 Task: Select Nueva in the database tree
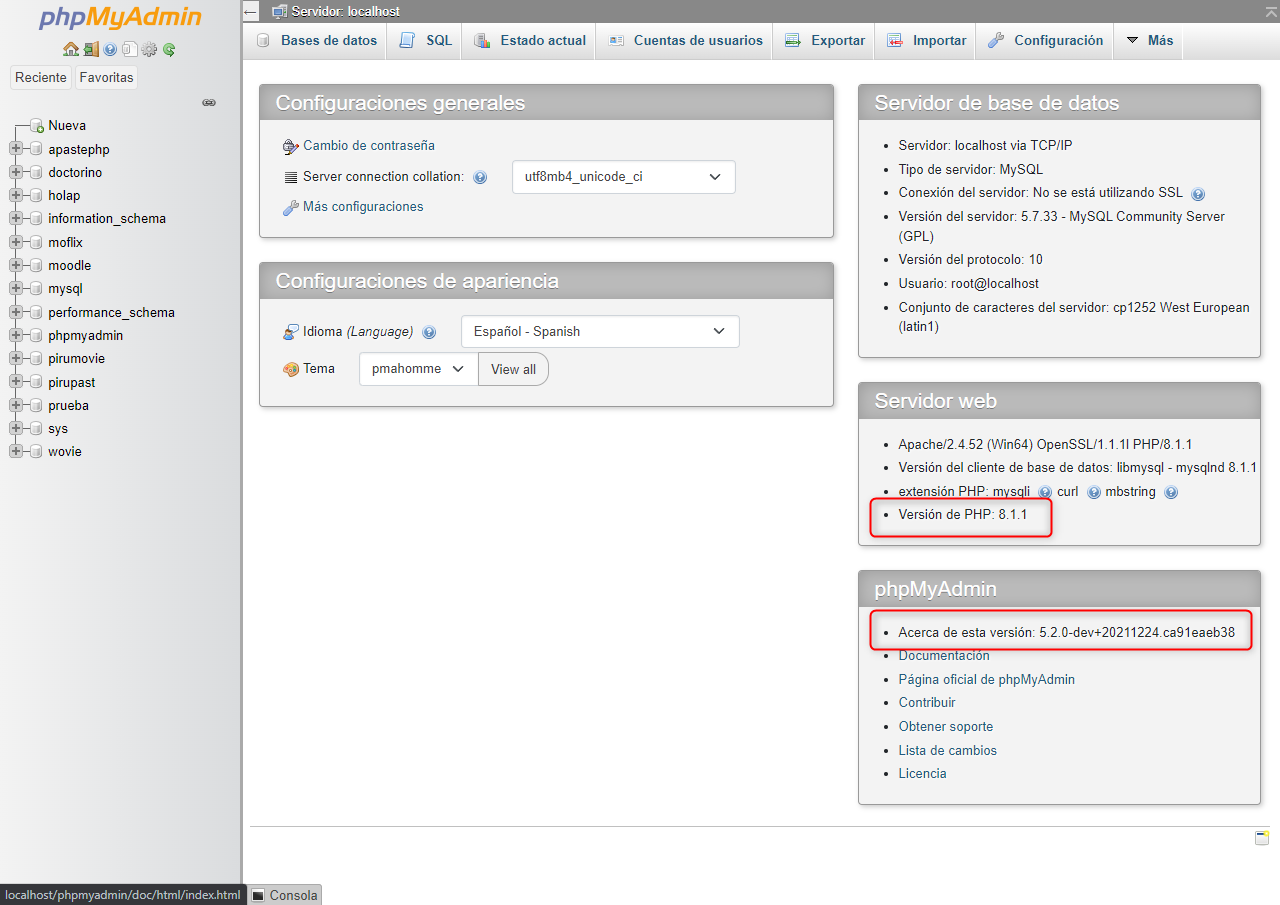coord(67,126)
